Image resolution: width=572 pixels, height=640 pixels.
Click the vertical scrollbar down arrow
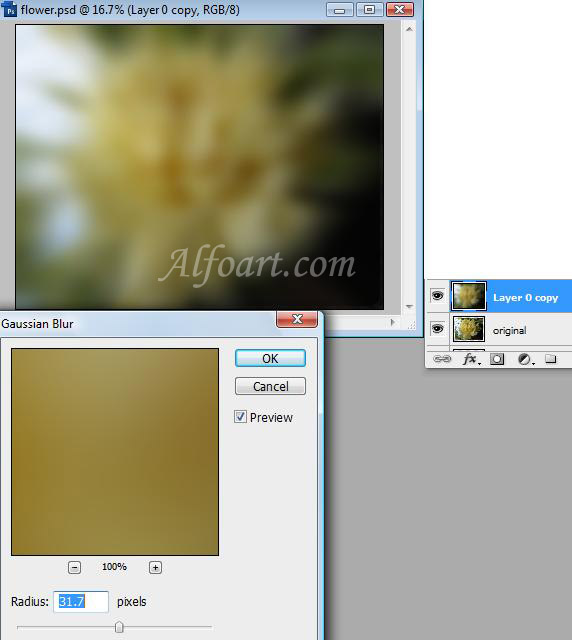click(x=409, y=307)
